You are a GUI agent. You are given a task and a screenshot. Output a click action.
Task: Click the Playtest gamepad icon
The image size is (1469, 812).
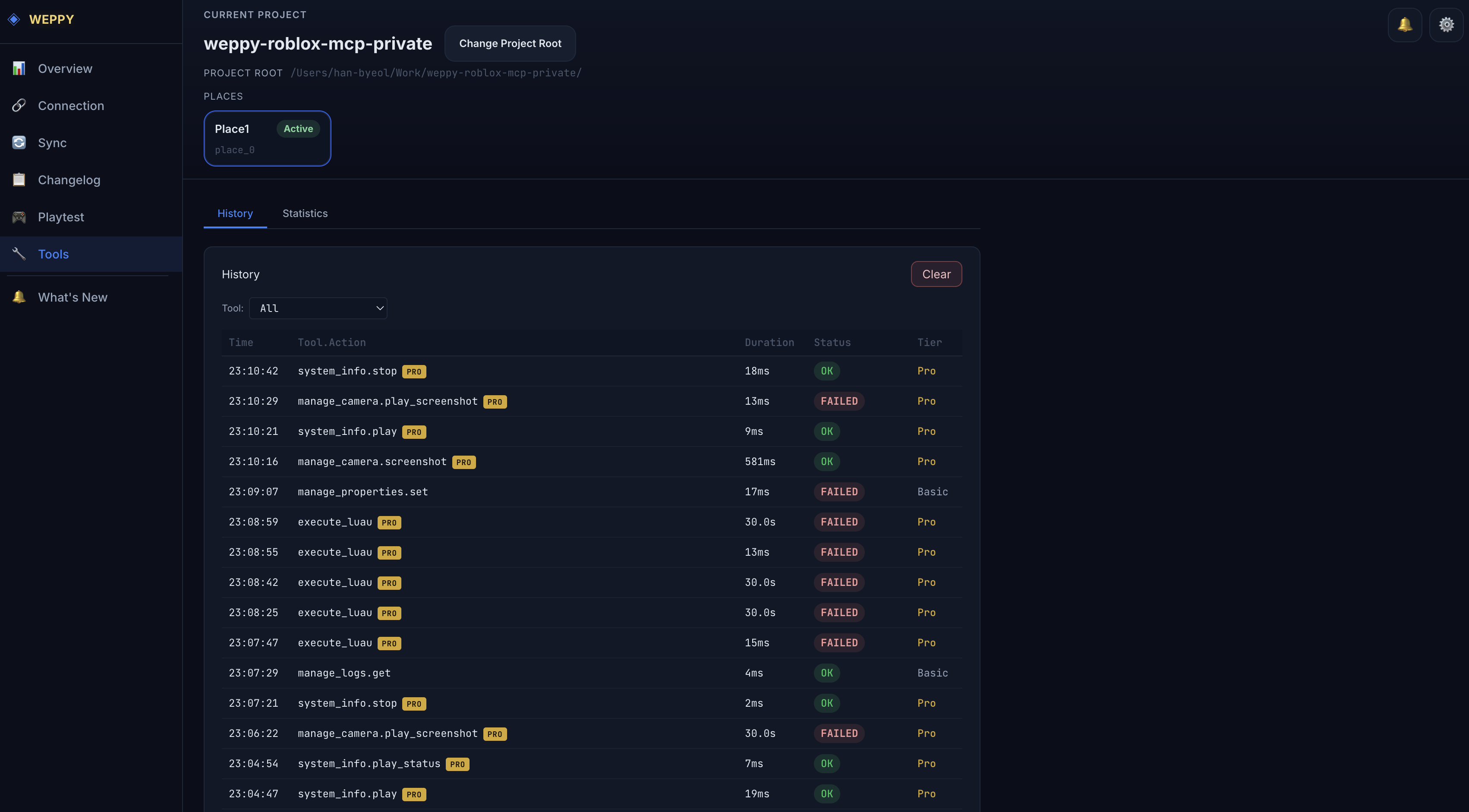tap(19, 217)
